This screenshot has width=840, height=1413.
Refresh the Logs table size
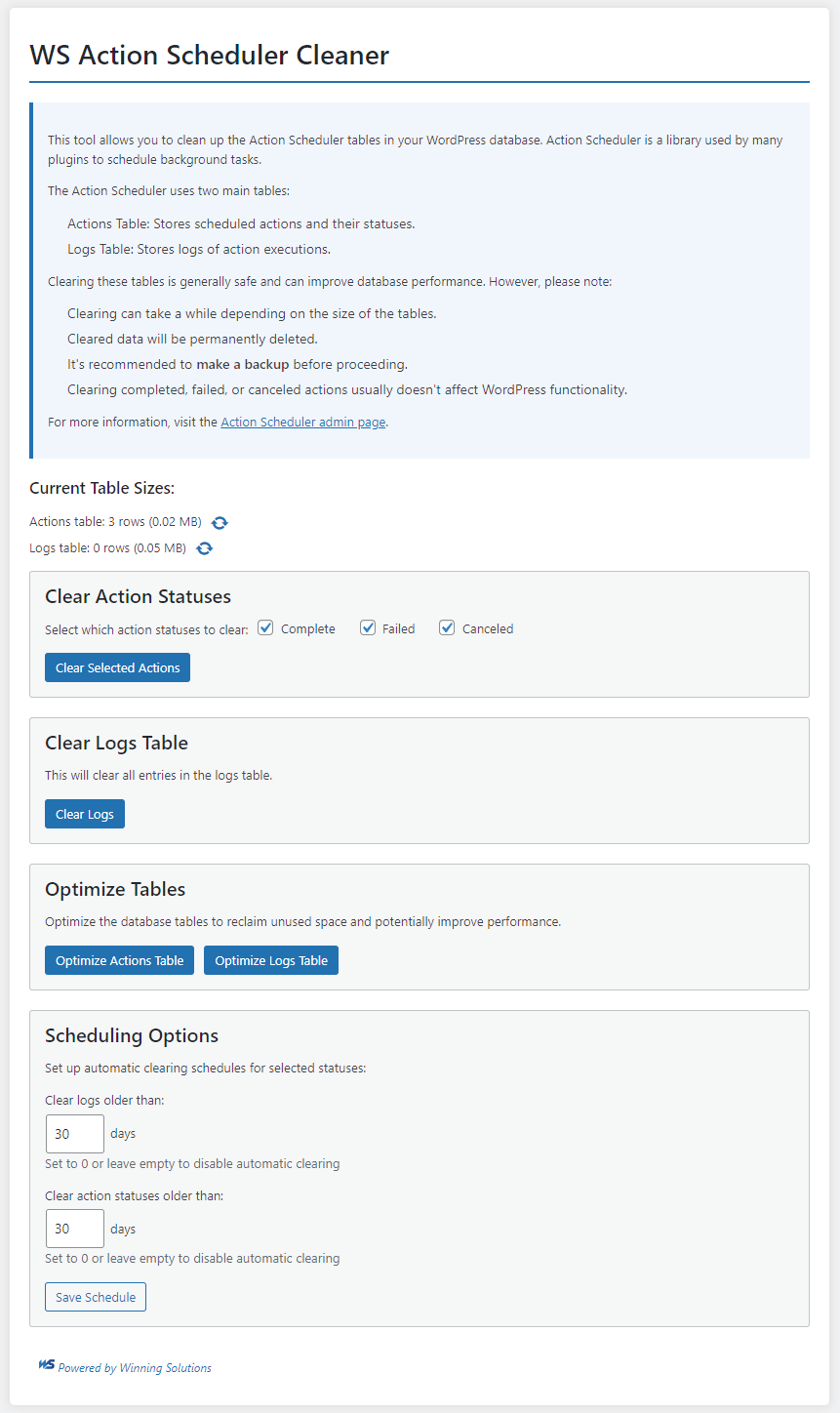(x=204, y=548)
